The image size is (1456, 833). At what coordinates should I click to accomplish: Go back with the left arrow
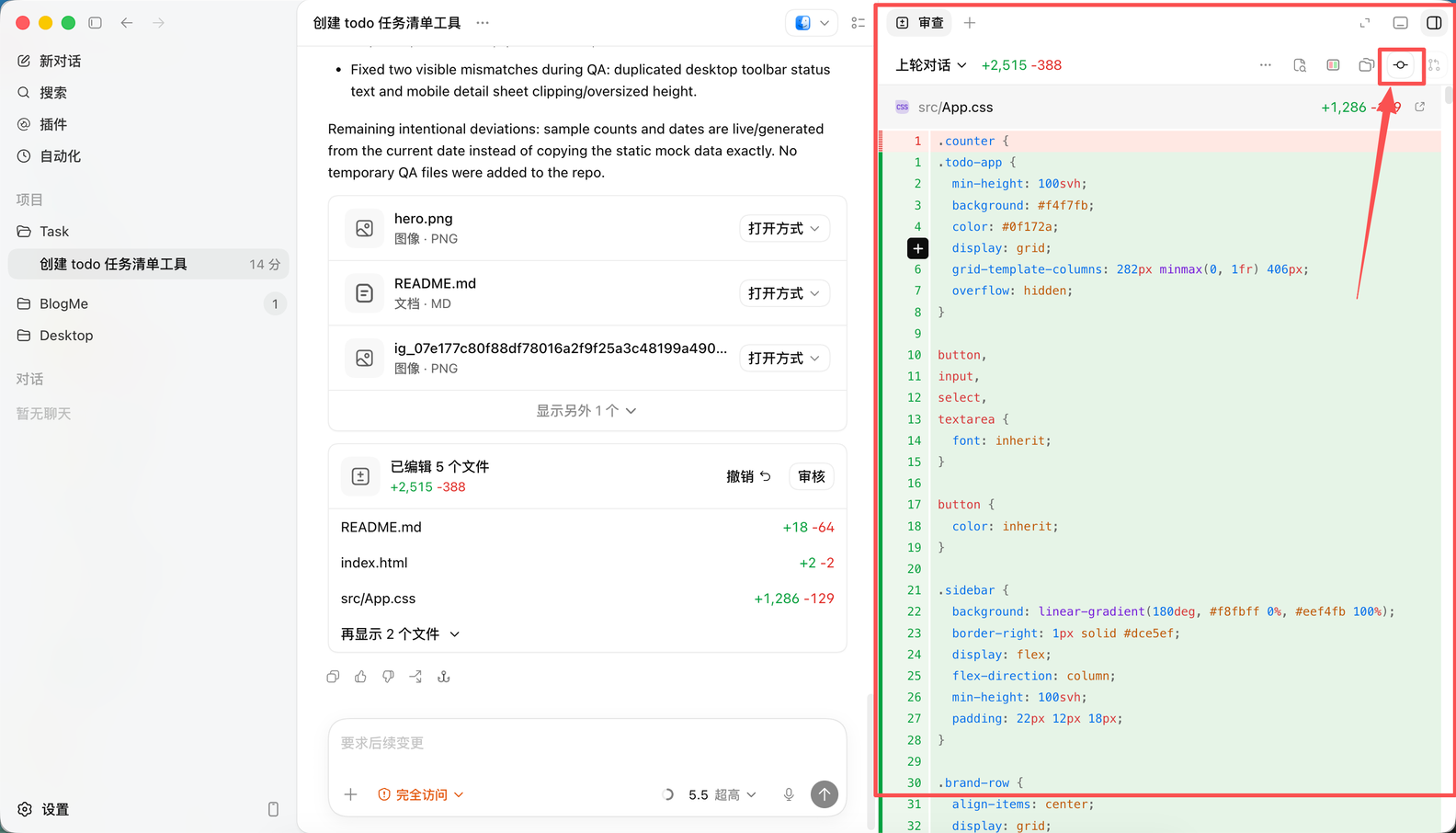127,23
